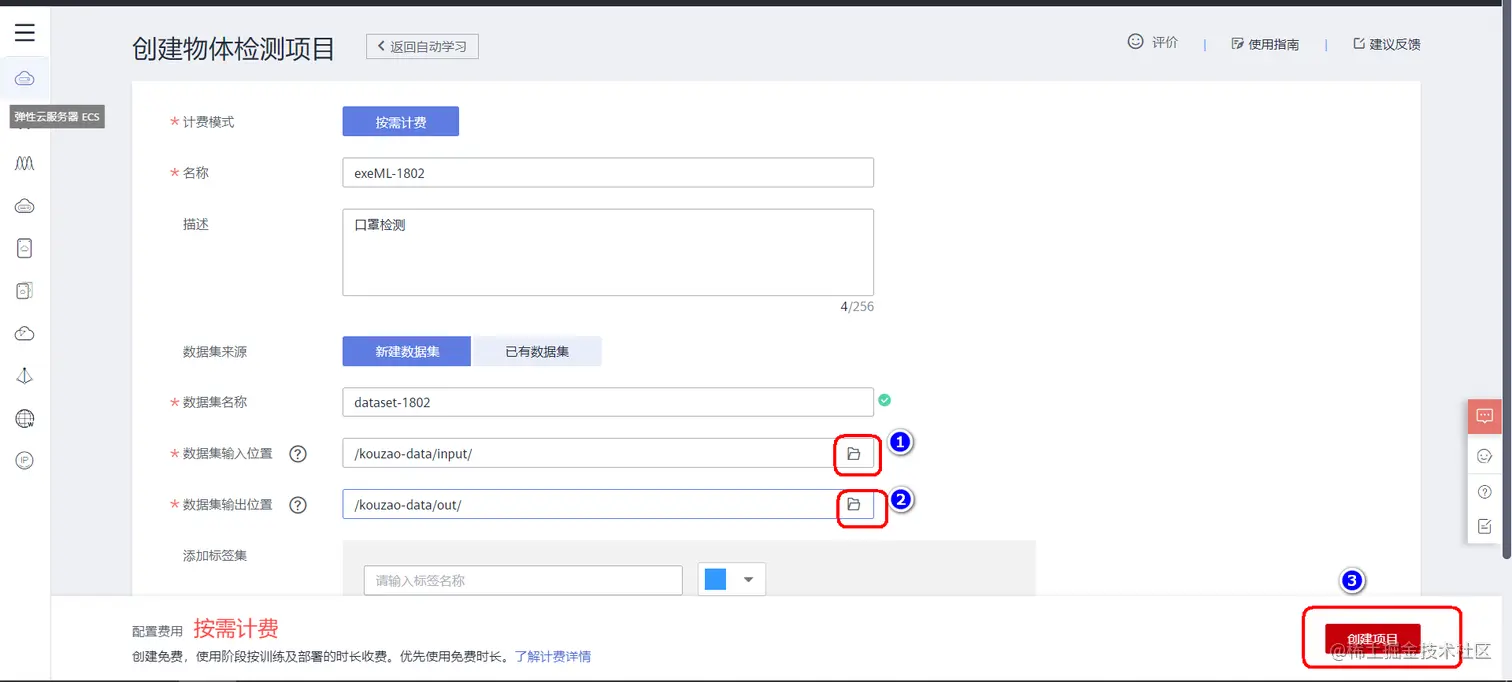Click the red 按需计费 fee text
Screen dimensions: 1512x682
[x=236, y=628]
